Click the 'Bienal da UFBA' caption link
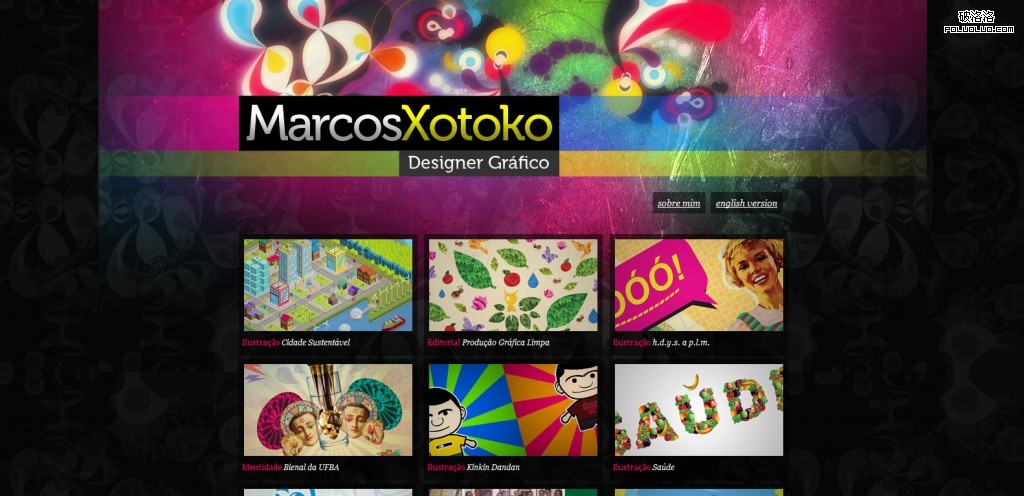 pyautogui.click(x=311, y=467)
